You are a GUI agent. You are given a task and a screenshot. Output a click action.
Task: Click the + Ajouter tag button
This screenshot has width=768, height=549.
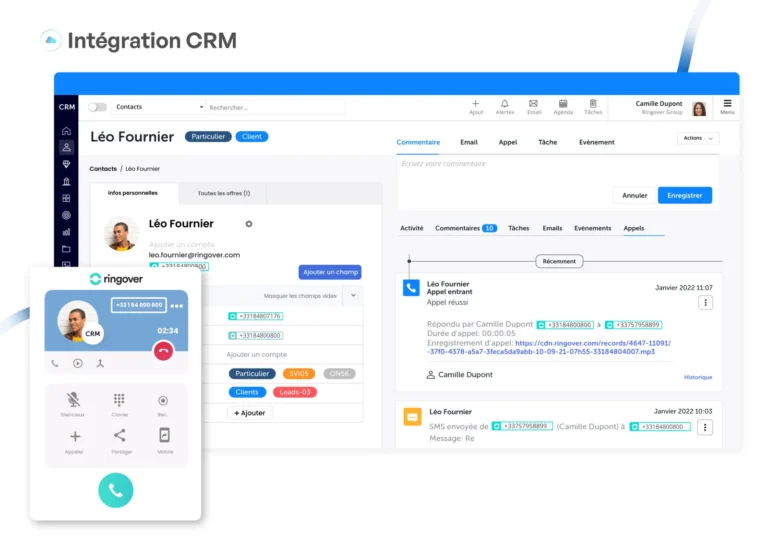click(x=250, y=413)
